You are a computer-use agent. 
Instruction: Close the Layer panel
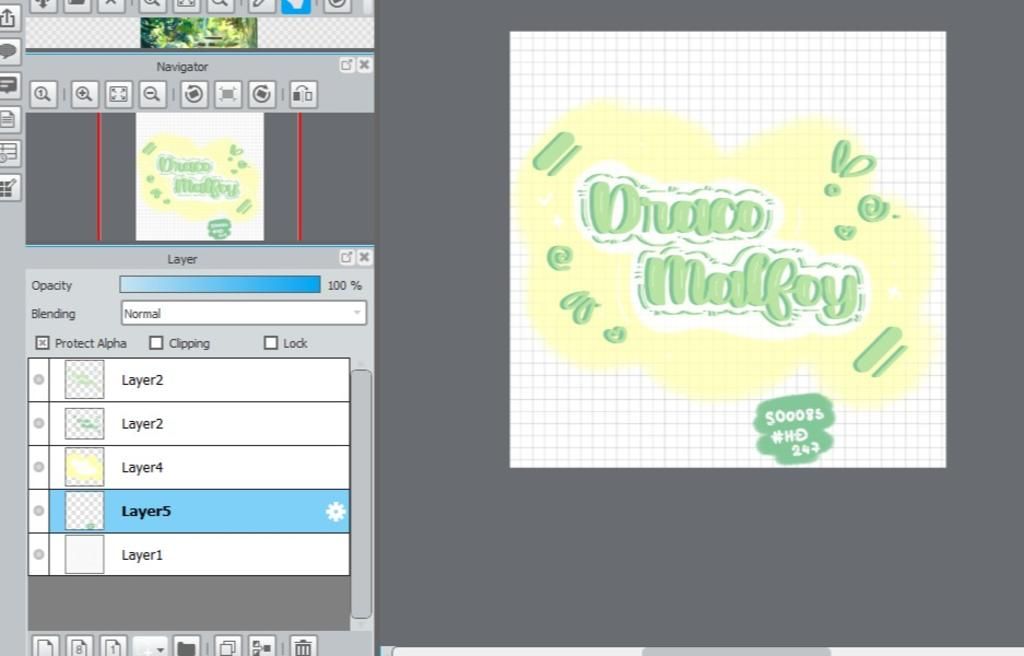[364, 257]
